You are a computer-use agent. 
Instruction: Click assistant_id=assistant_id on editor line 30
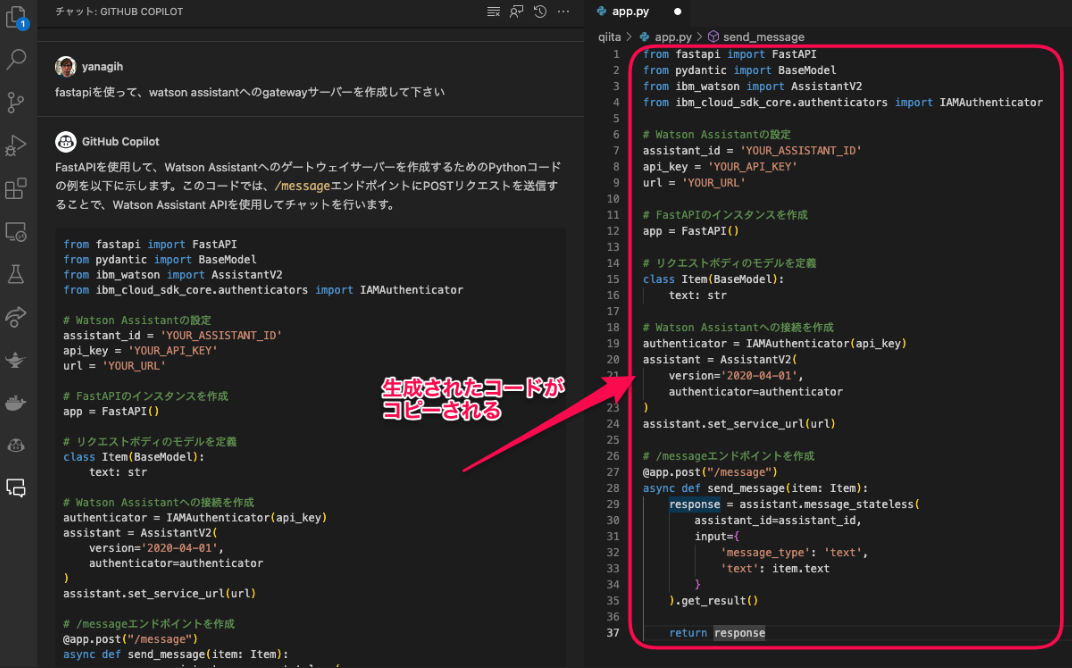(777, 520)
